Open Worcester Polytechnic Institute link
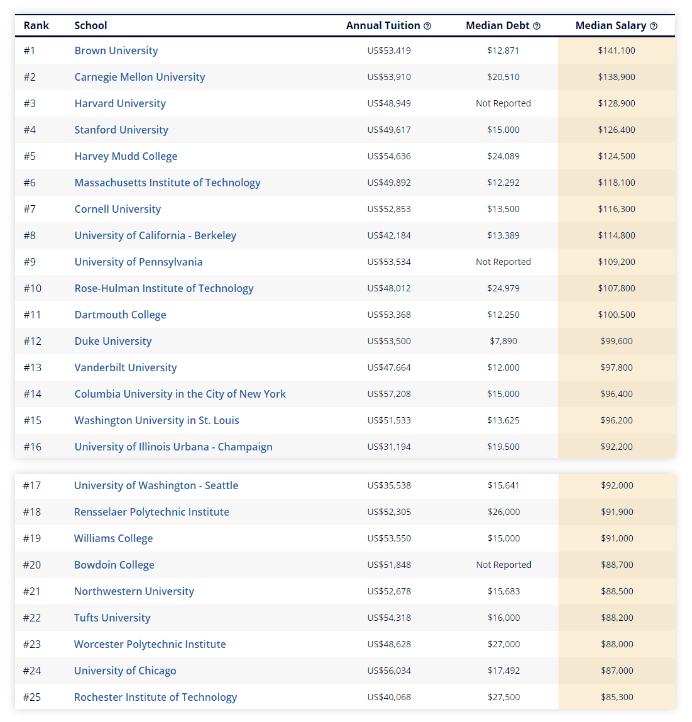Screen dimensions: 692x722 click(150, 644)
